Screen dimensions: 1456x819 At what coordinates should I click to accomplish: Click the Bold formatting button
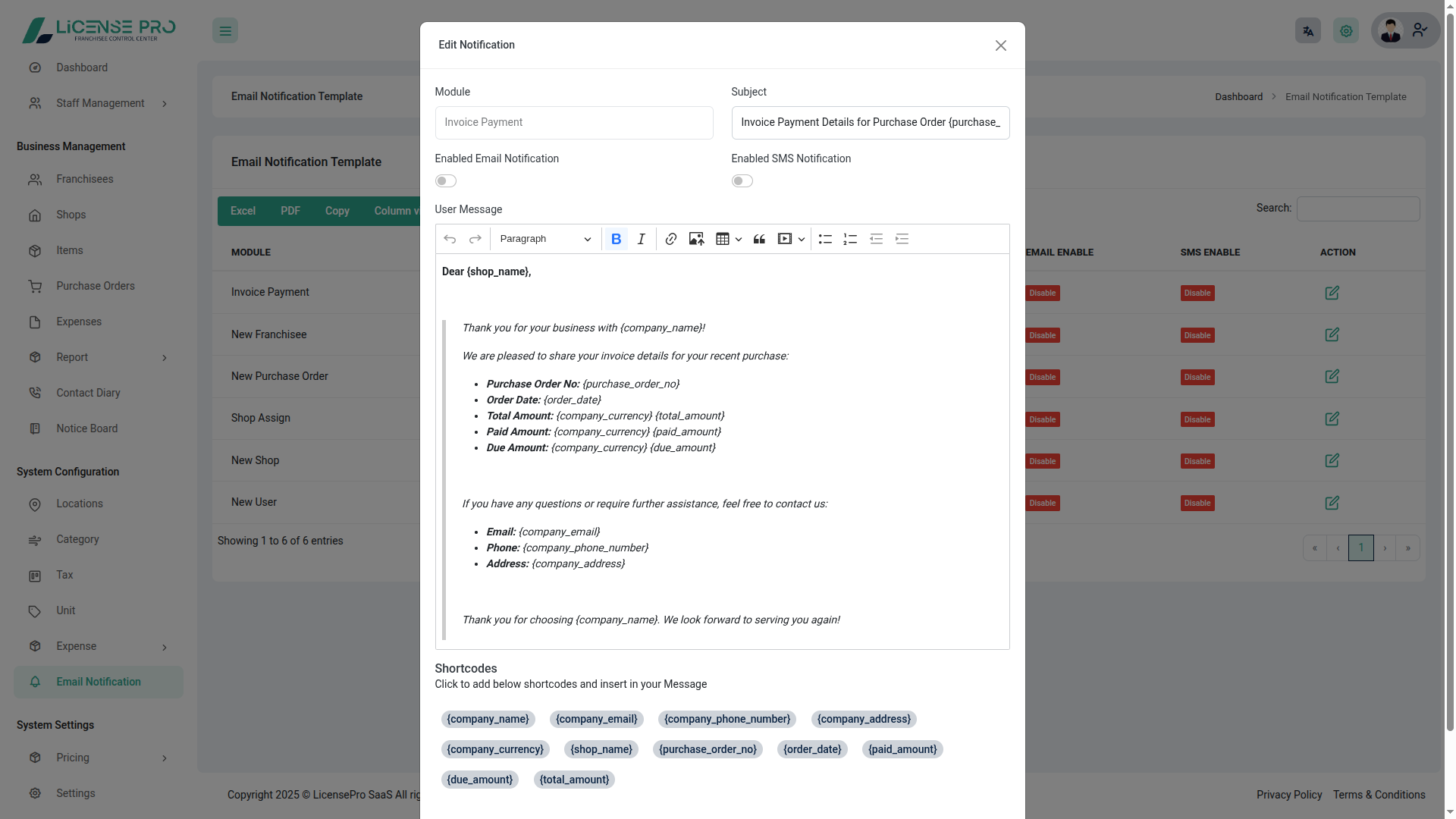click(x=616, y=239)
